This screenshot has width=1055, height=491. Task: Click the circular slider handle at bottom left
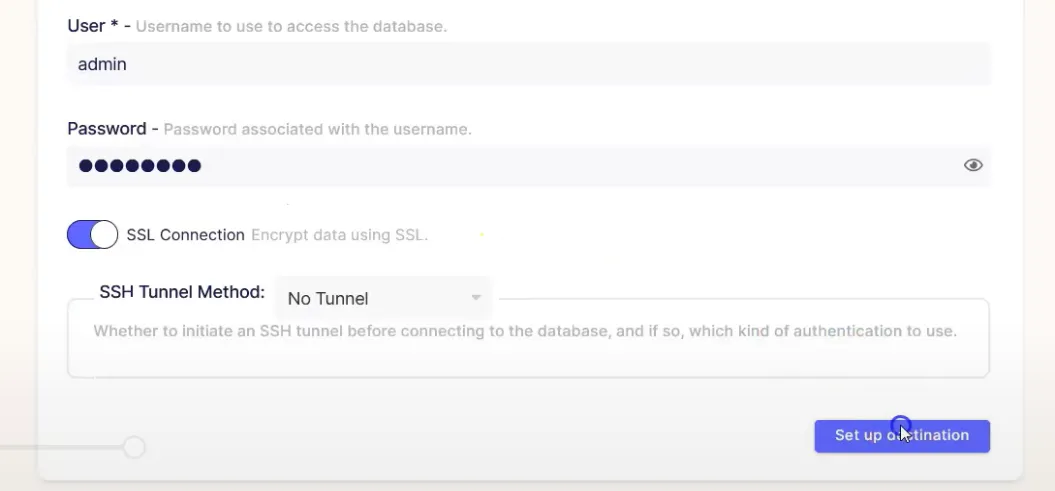[x=135, y=447]
